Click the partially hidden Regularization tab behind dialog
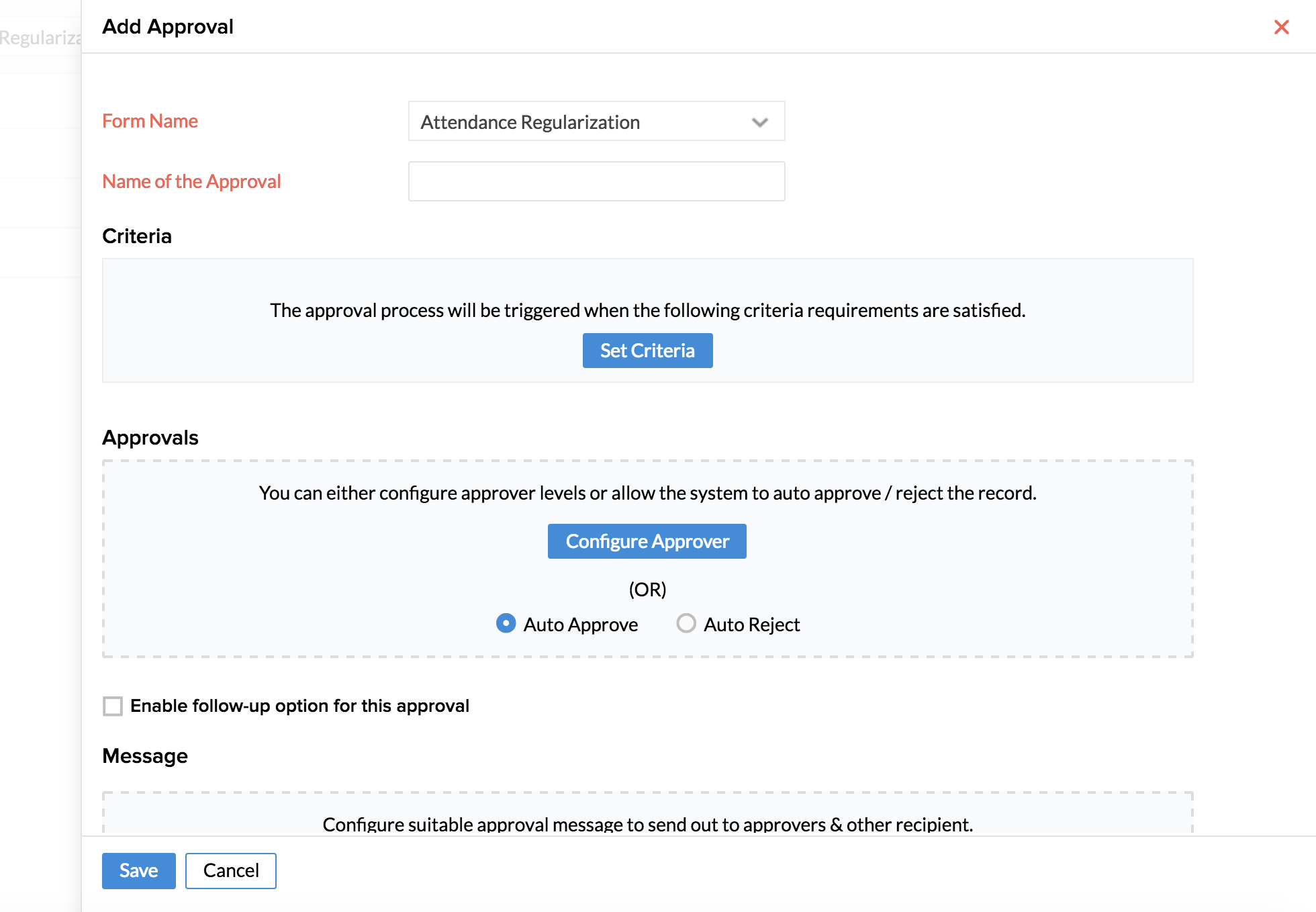Image resolution: width=1316 pixels, height=912 pixels. [40, 38]
